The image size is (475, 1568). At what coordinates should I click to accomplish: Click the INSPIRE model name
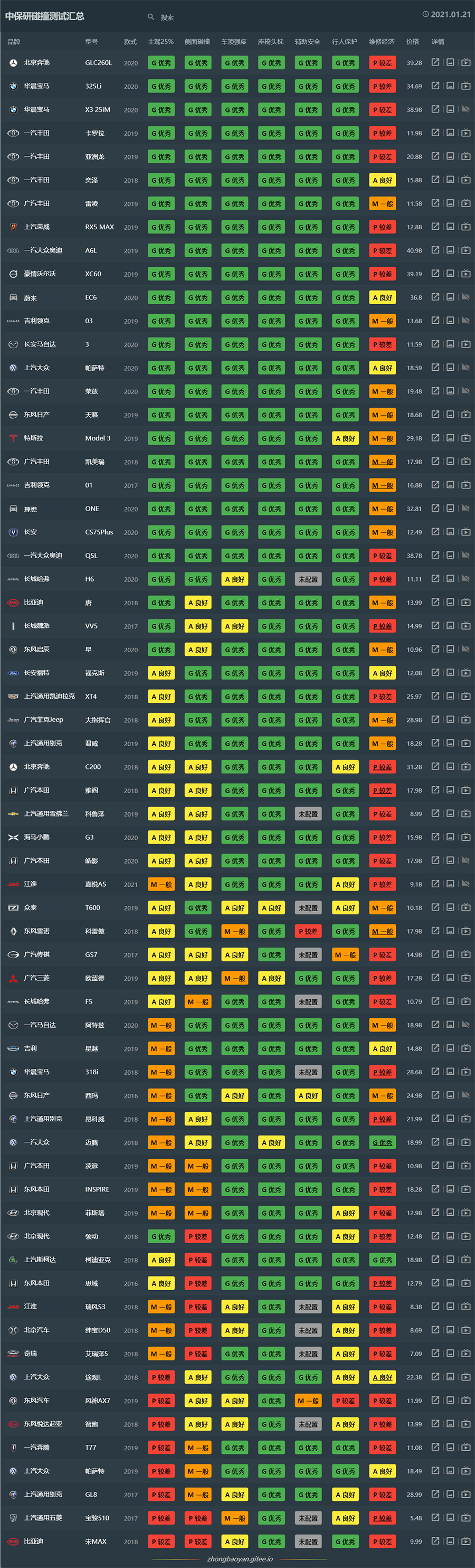coord(97,1189)
